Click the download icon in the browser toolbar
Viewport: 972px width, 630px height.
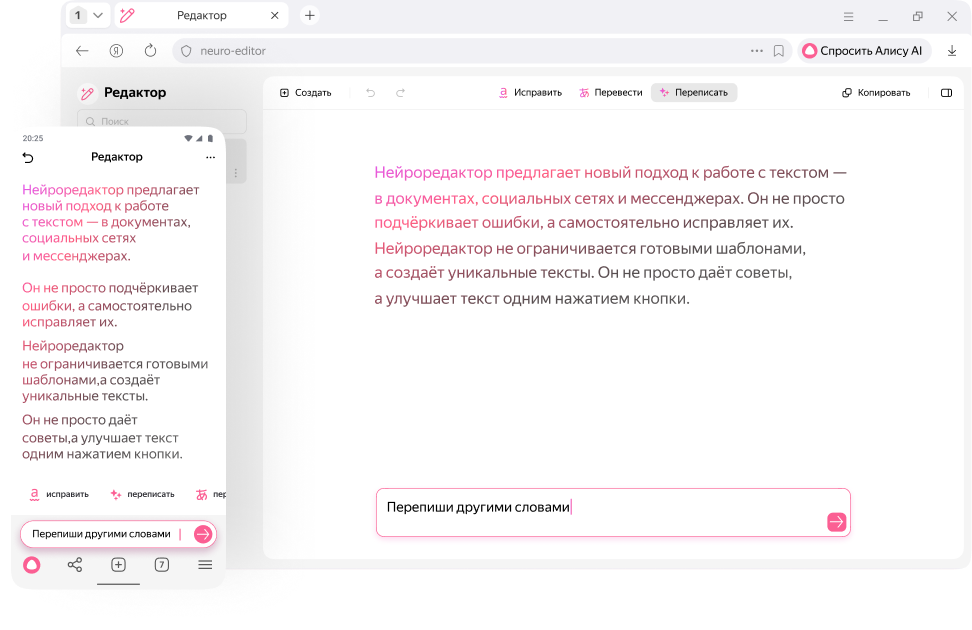[x=951, y=50]
